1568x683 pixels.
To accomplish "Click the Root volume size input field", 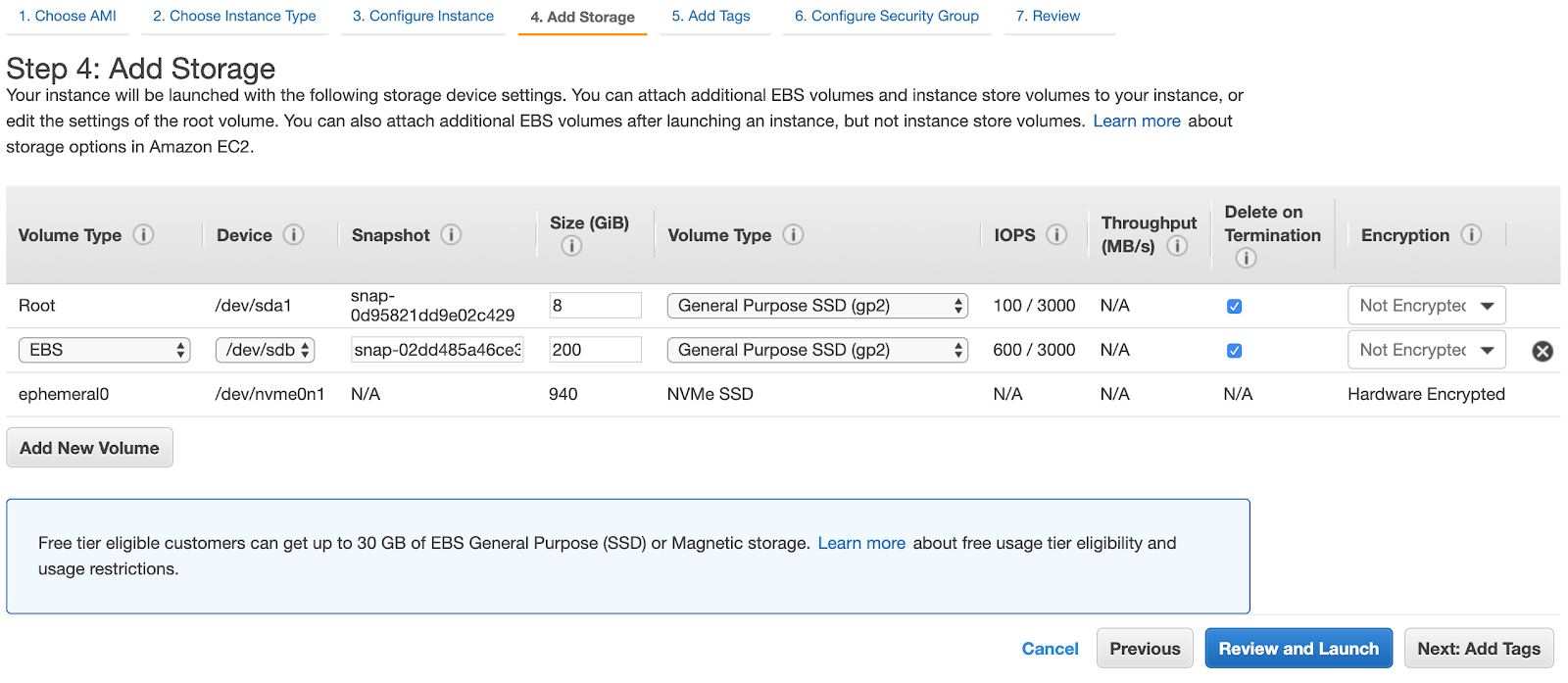I will click(x=595, y=306).
